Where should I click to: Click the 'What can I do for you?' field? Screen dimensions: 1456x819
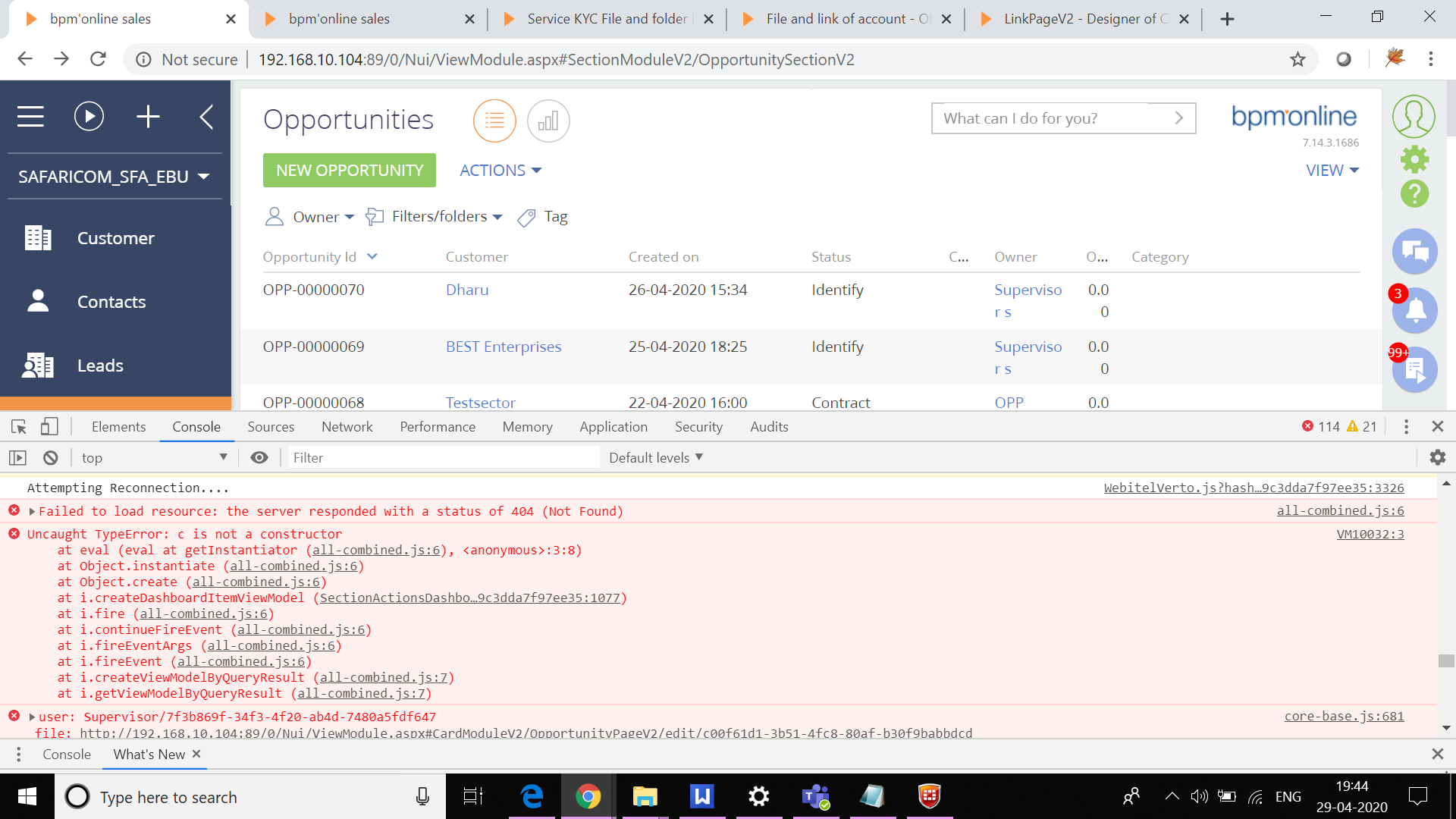click(1063, 118)
